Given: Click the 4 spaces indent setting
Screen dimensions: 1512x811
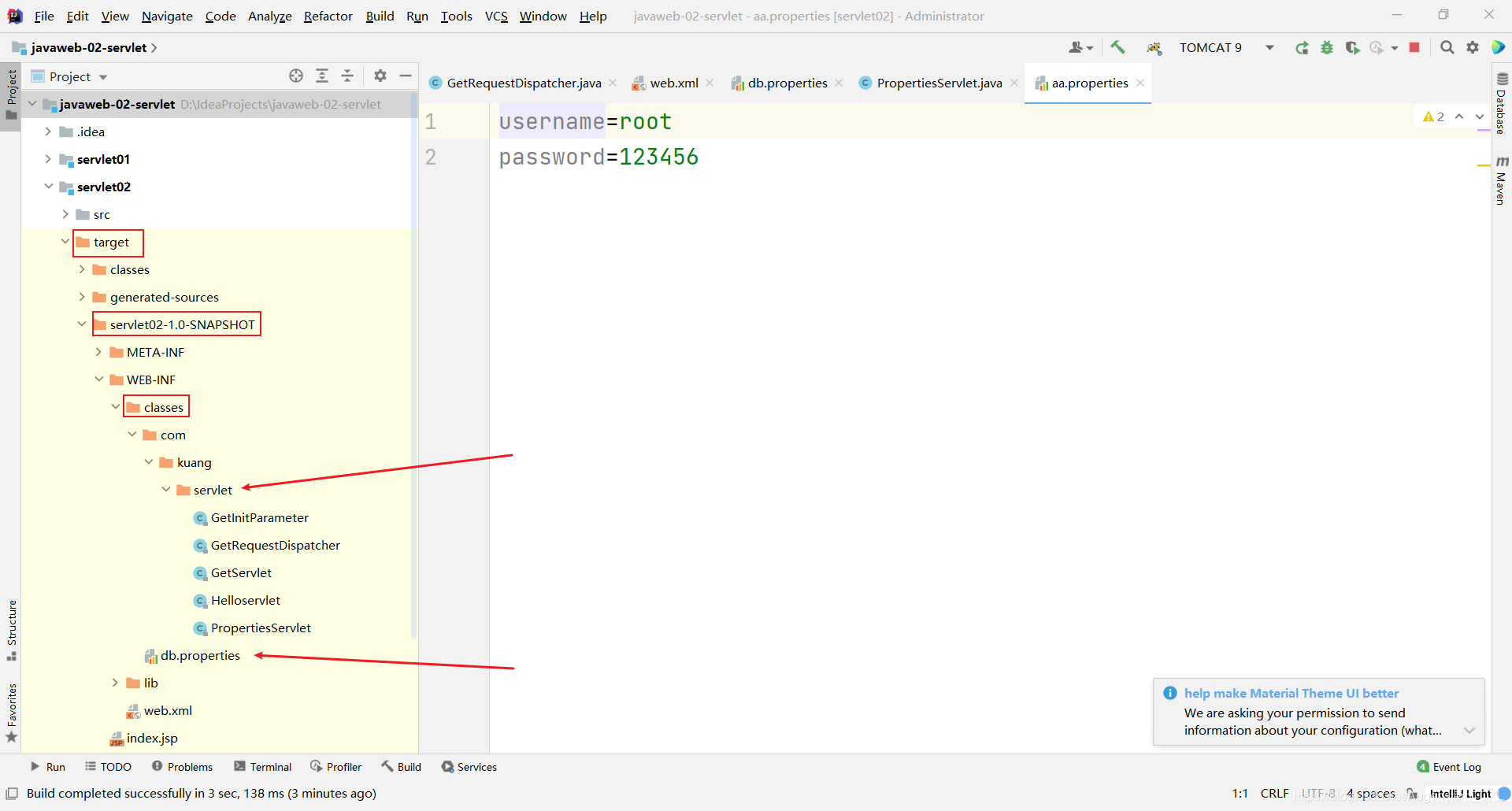Looking at the screenshot, I should pos(1370,794).
